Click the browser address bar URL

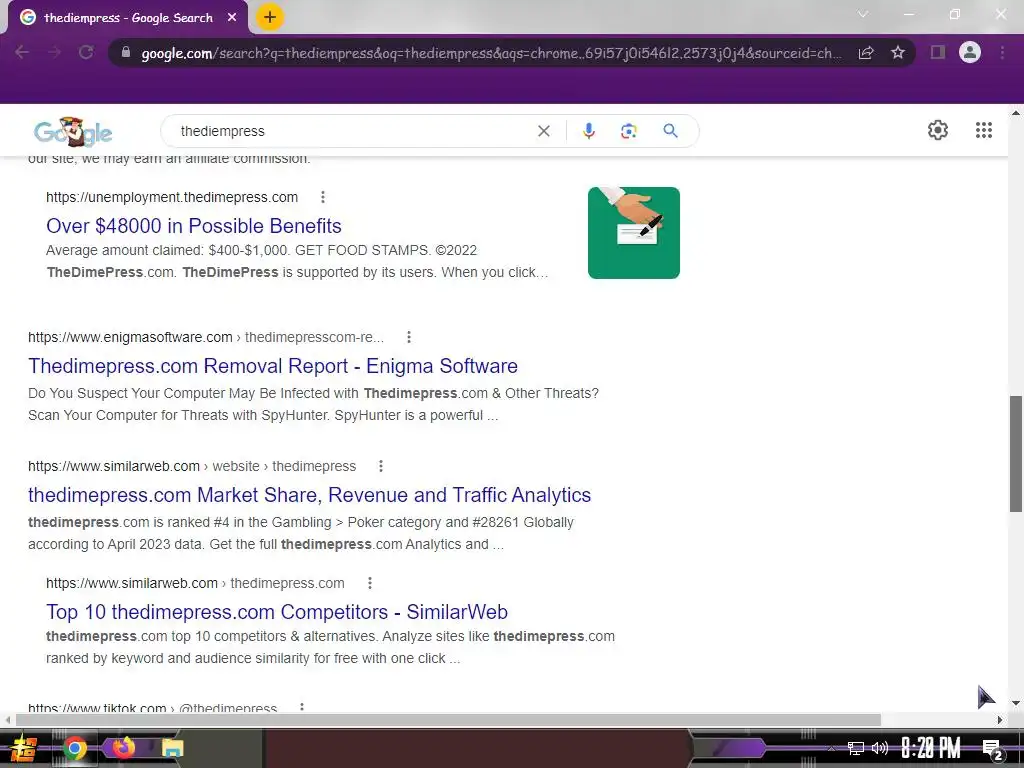tap(491, 53)
